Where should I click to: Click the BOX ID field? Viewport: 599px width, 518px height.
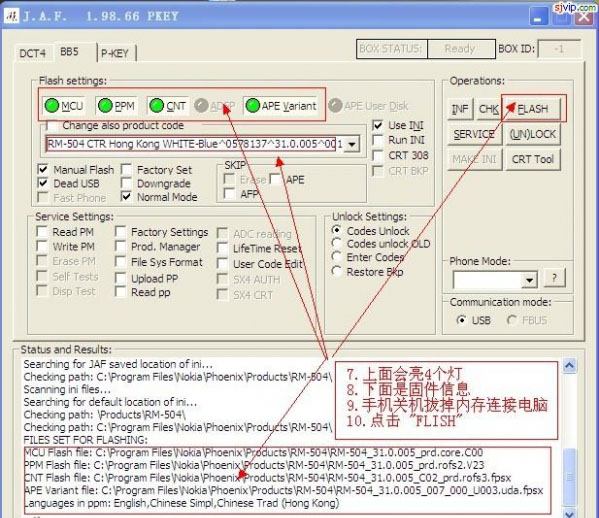tap(559, 49)
